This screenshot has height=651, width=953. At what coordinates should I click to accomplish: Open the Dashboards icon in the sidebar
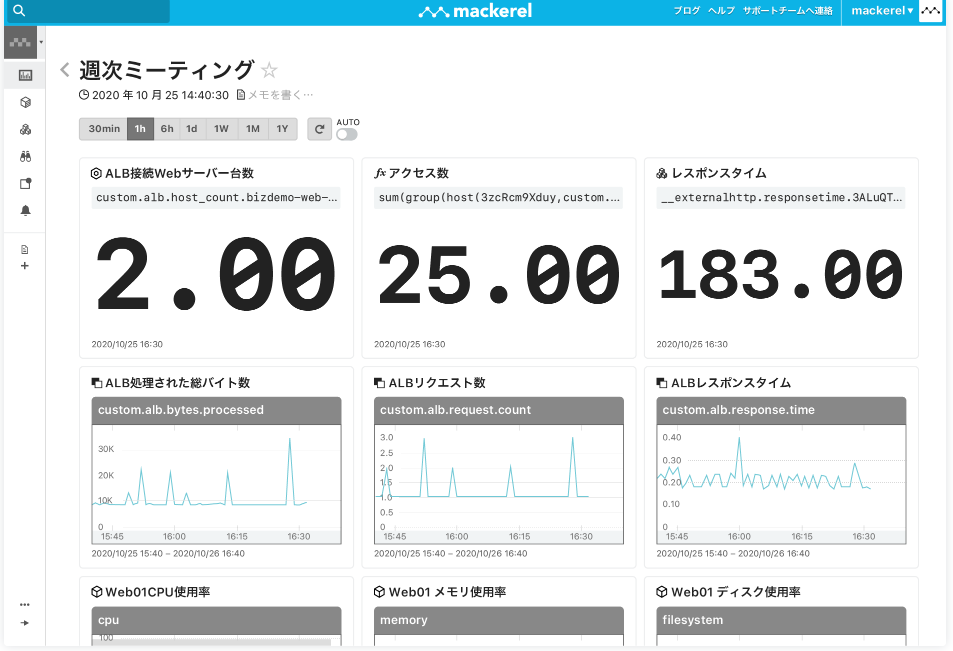click(x=25, y=75)
